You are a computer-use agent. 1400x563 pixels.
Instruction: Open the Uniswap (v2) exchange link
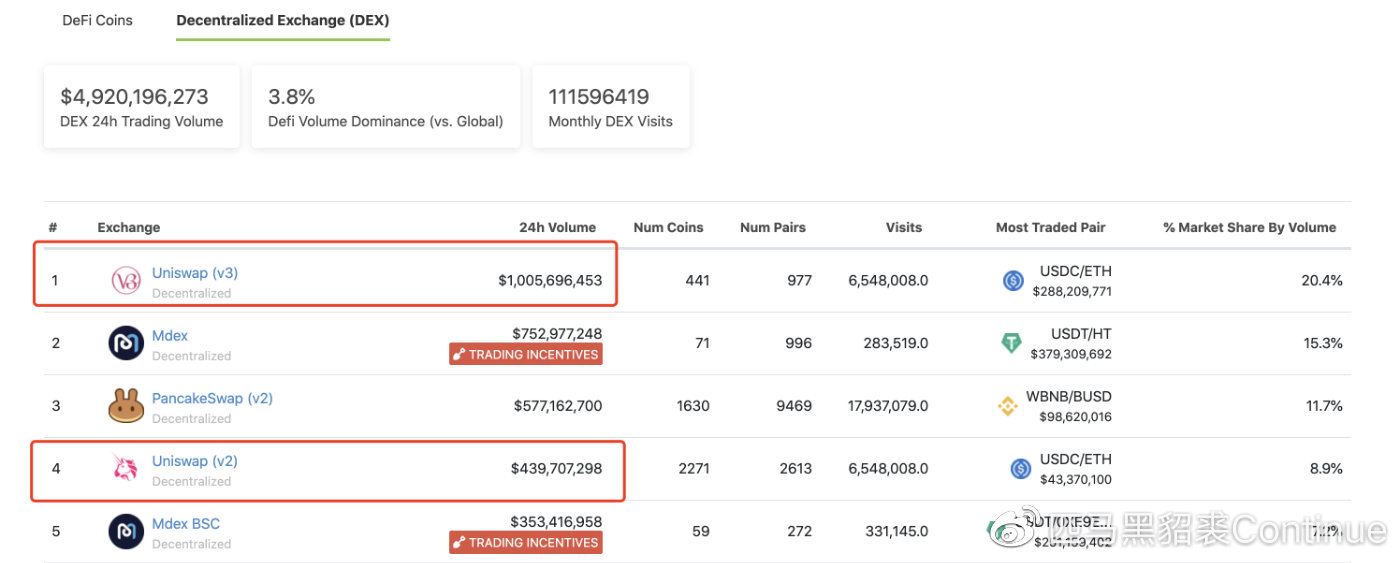(195, 461)
